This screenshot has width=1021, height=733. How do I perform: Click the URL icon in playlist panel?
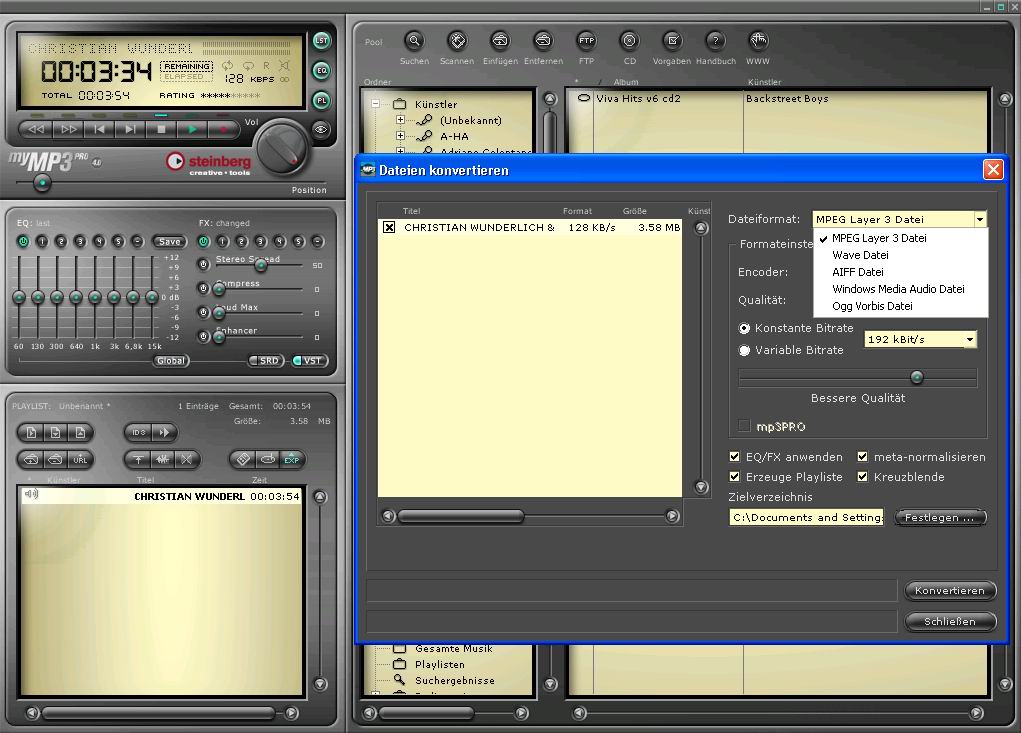pos(80,460)
